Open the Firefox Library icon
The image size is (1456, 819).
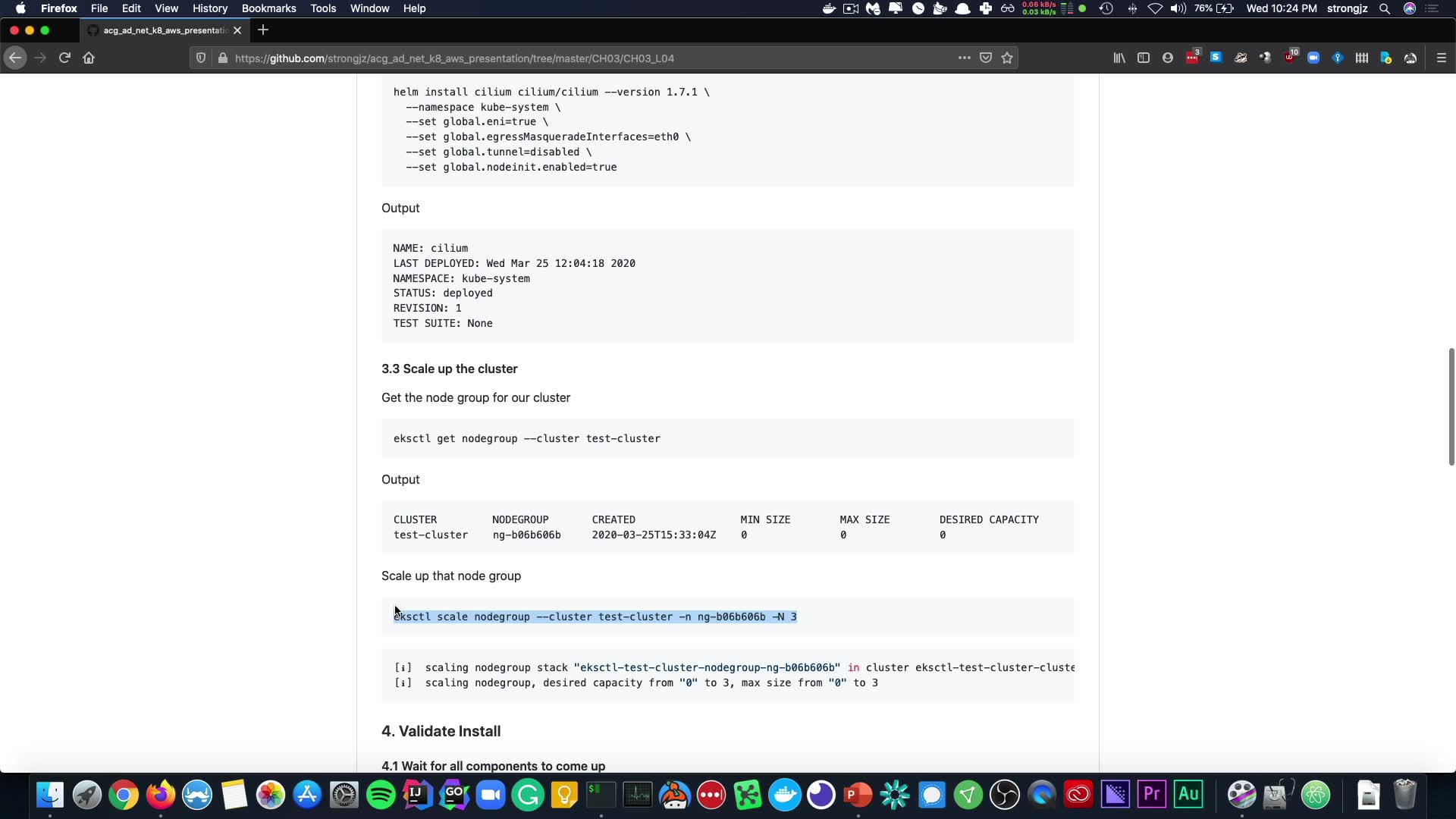pos(1119,58)
